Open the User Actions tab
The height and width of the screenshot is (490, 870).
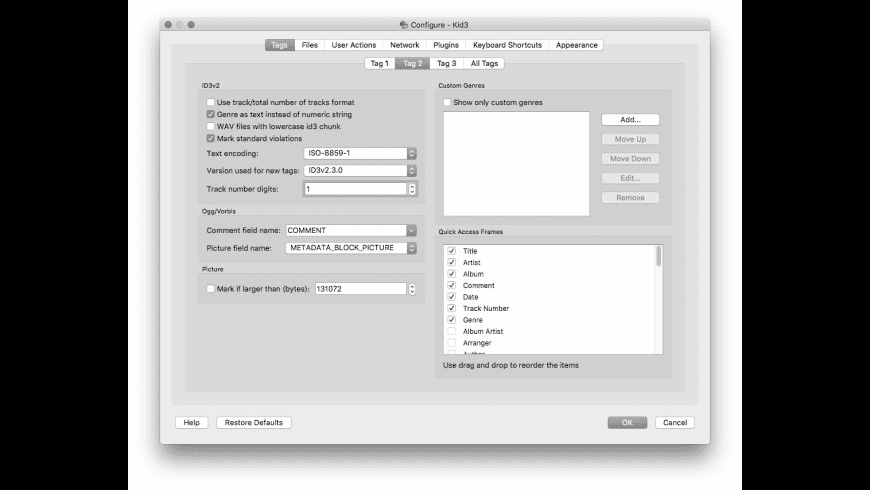pyautogui.click(x=354, y=45)
